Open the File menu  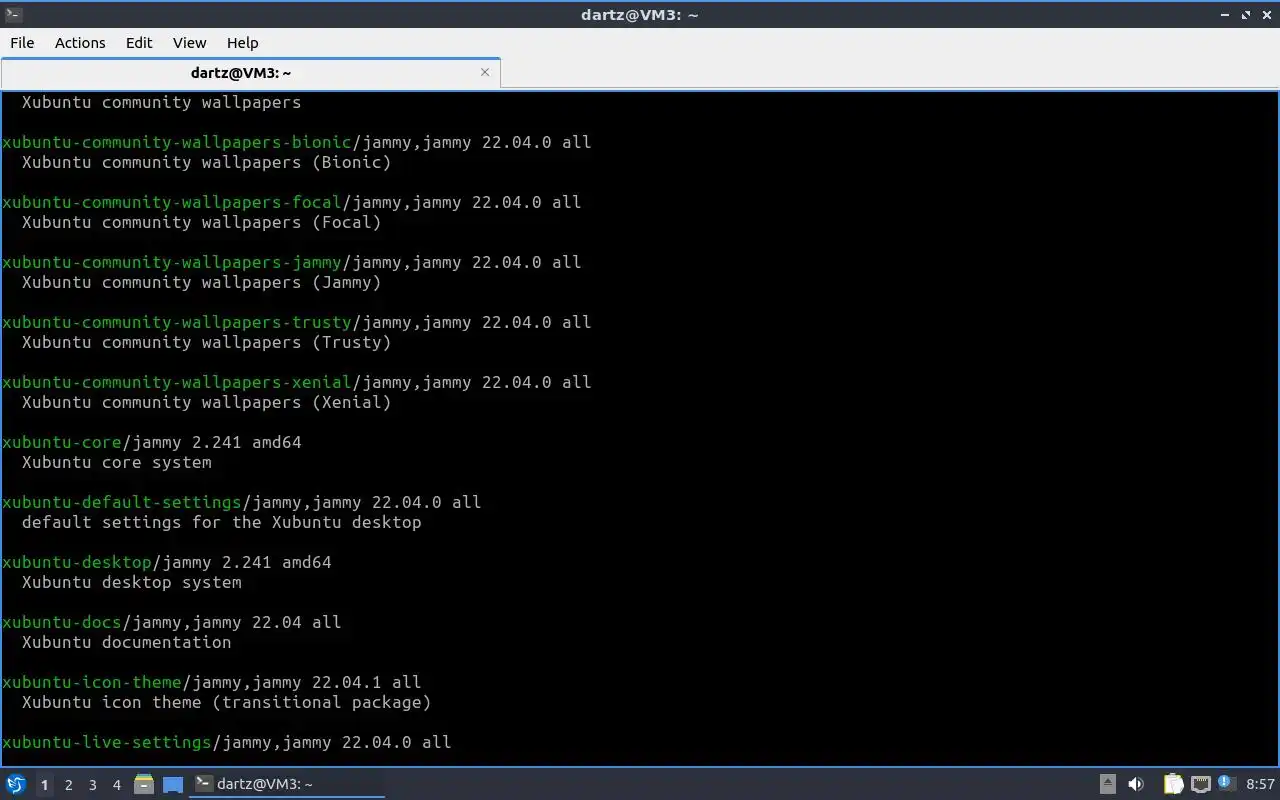[22, 43]
